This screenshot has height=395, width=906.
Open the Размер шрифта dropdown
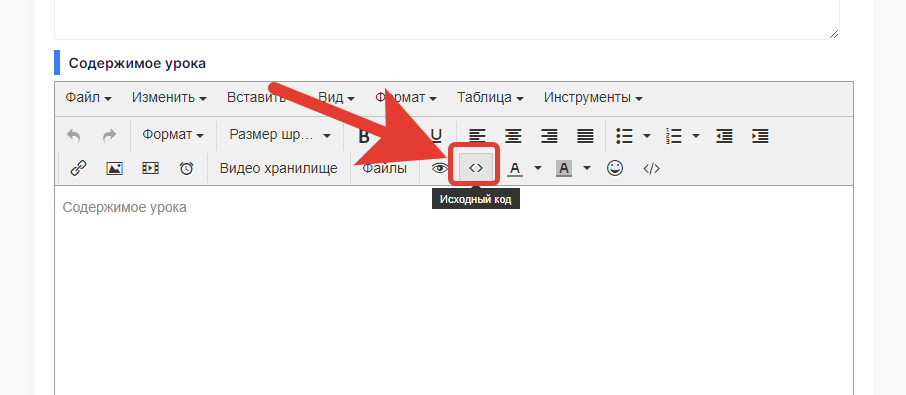(x=280, y=135)
